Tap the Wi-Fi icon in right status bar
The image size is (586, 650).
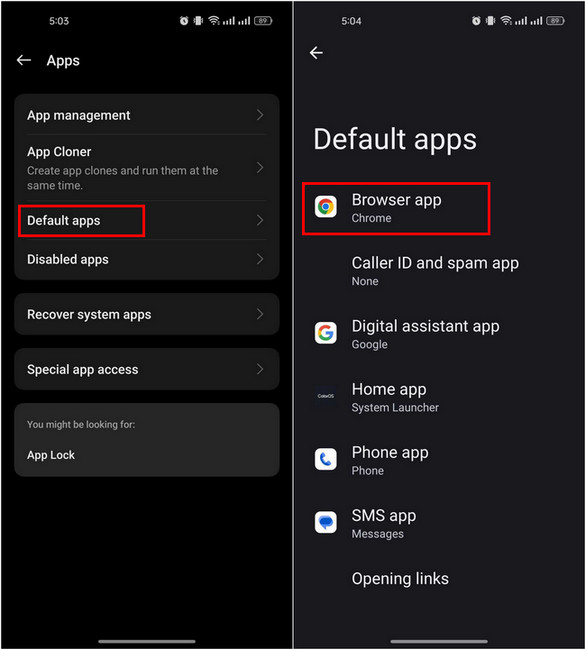click(506, 21)
